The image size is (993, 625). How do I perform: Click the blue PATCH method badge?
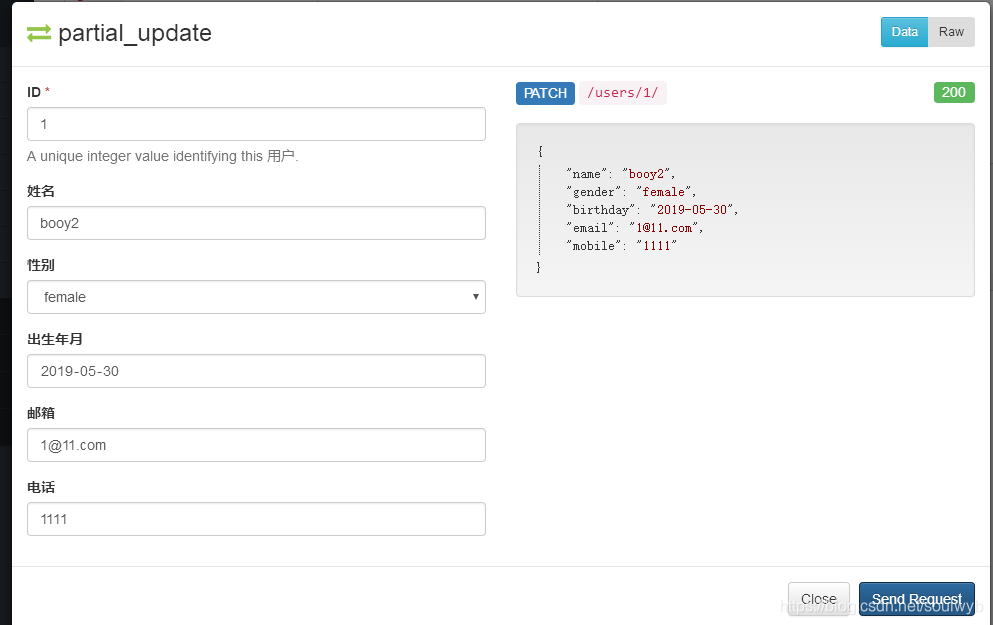point(545,93)
